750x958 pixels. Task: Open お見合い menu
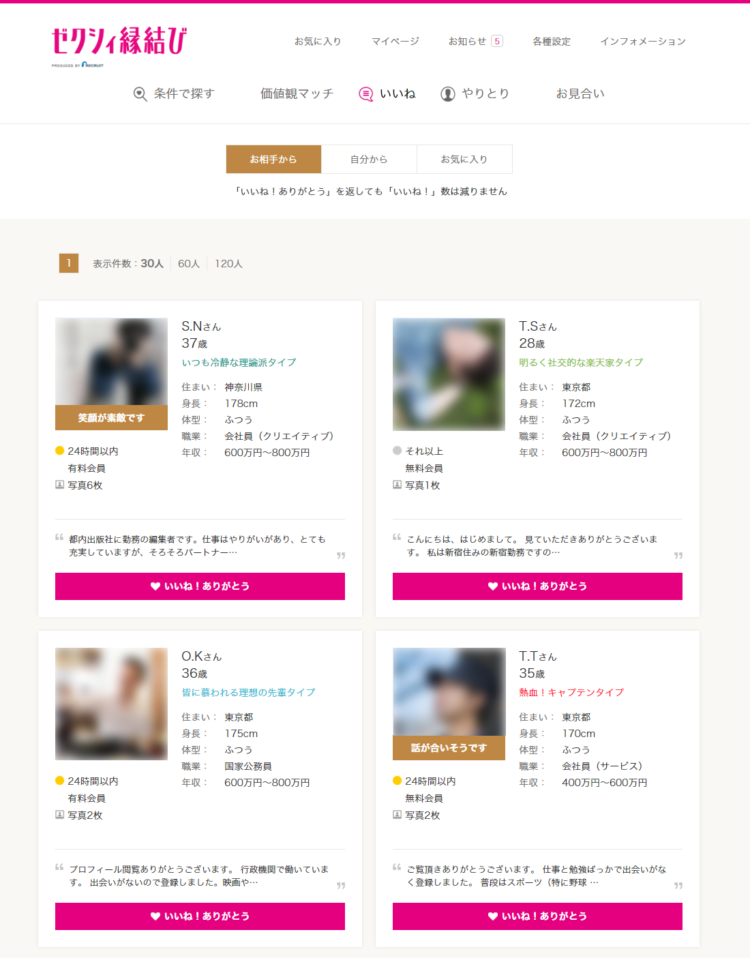pyautogui.click(x=580, y=94)
